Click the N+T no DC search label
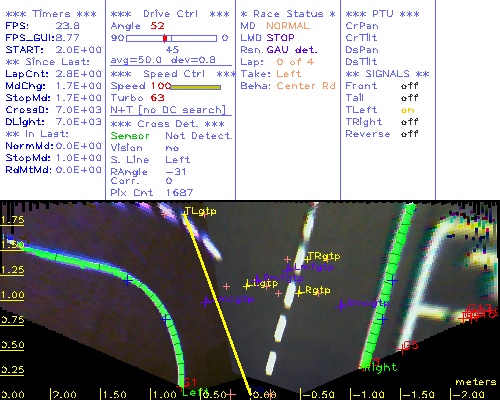This screenshot has height=400, width=500. [168, 110]
